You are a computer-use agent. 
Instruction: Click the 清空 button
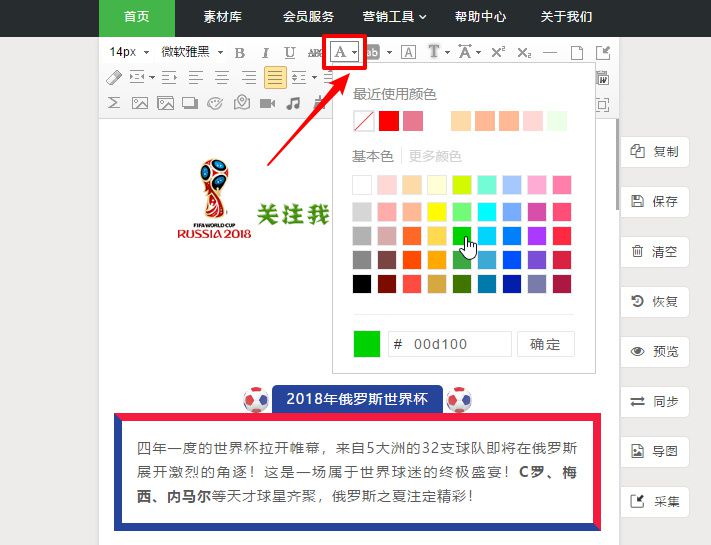(x=655, y=252)
